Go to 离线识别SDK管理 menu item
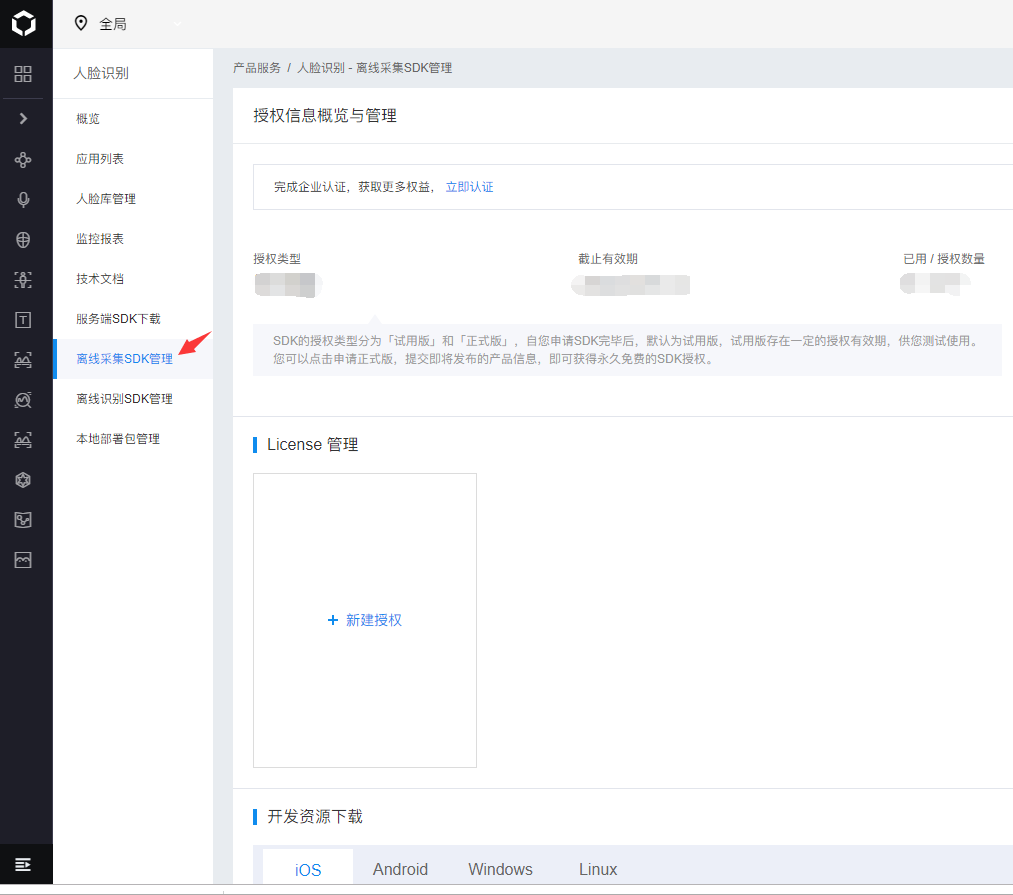1013x895 pixels. [124, 399]
